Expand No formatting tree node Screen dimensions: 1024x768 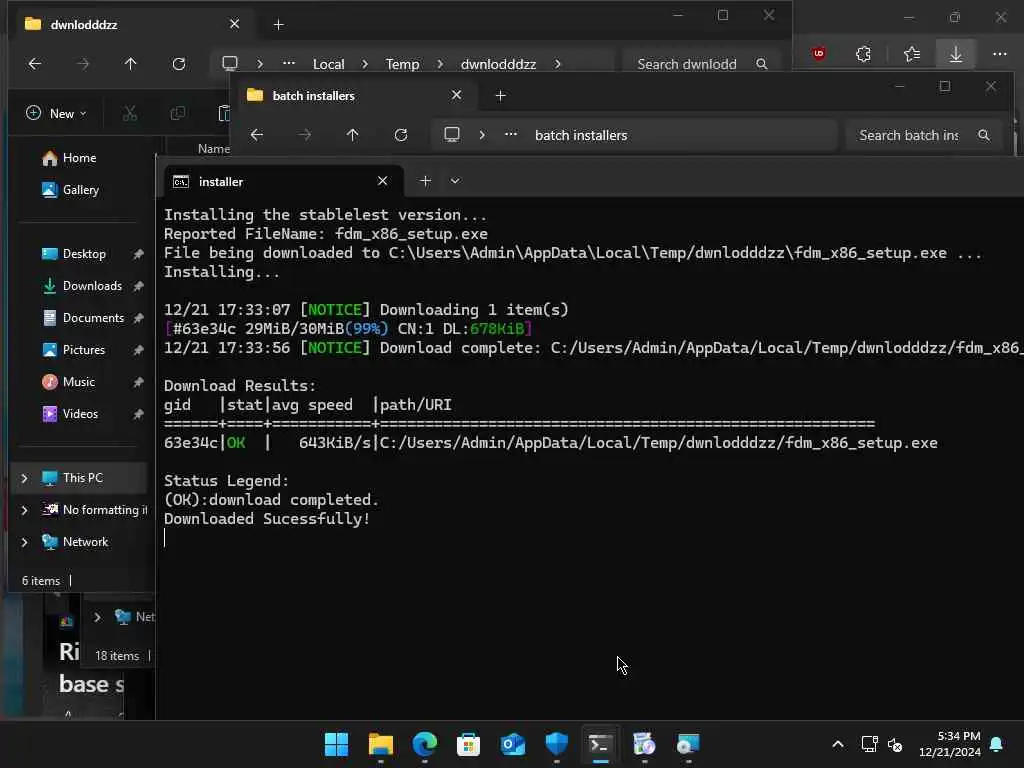point(24,510)
